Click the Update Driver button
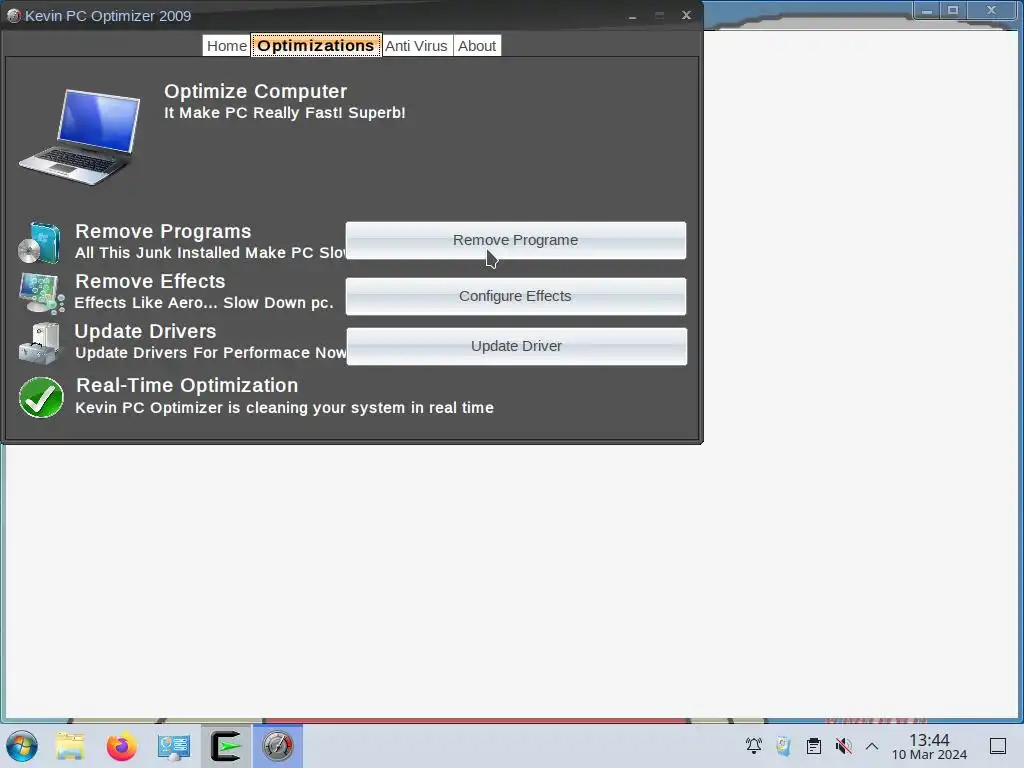The image size is (1024, 768). [517, 346]
